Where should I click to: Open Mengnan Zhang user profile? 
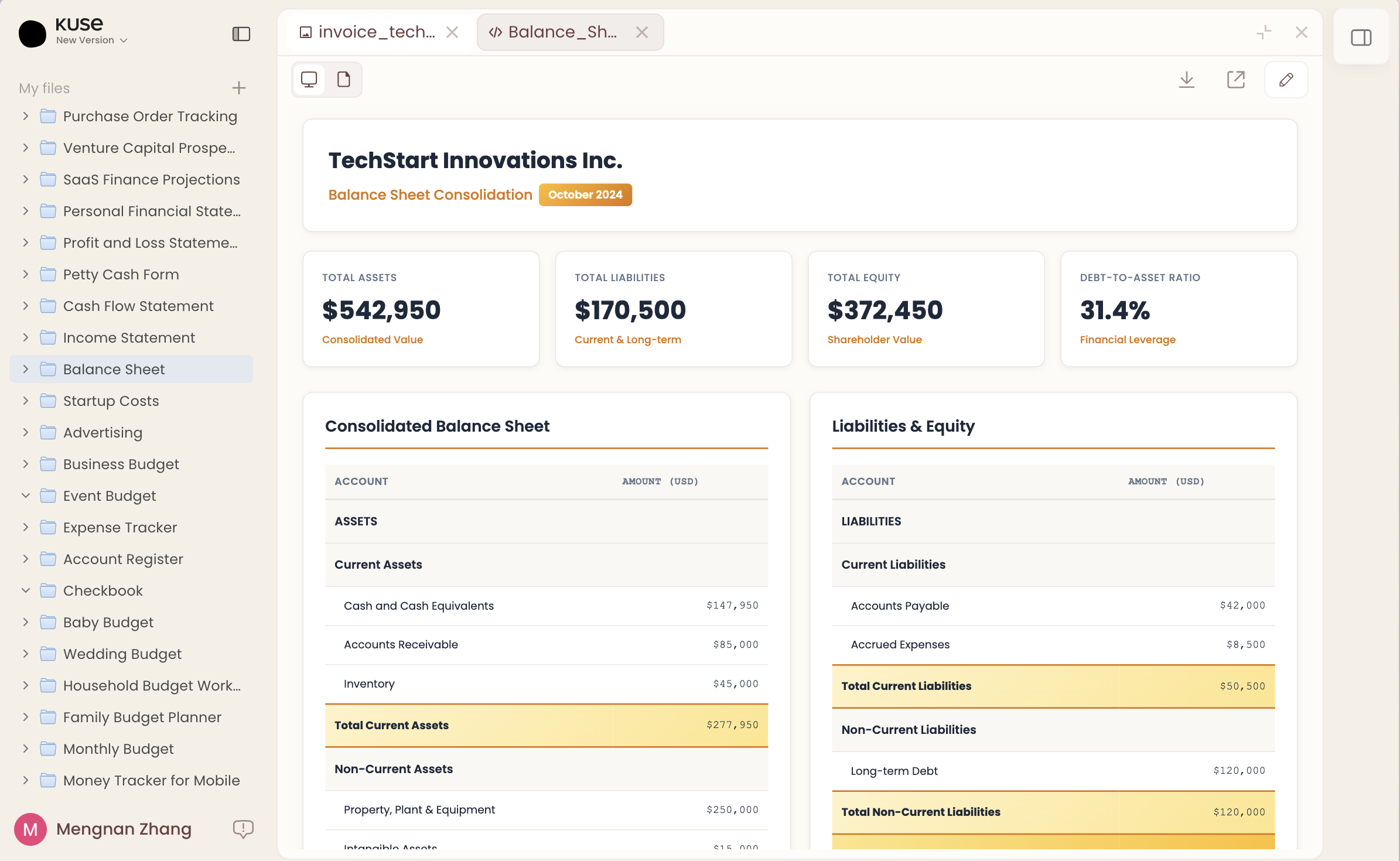(x=123, y=829)
